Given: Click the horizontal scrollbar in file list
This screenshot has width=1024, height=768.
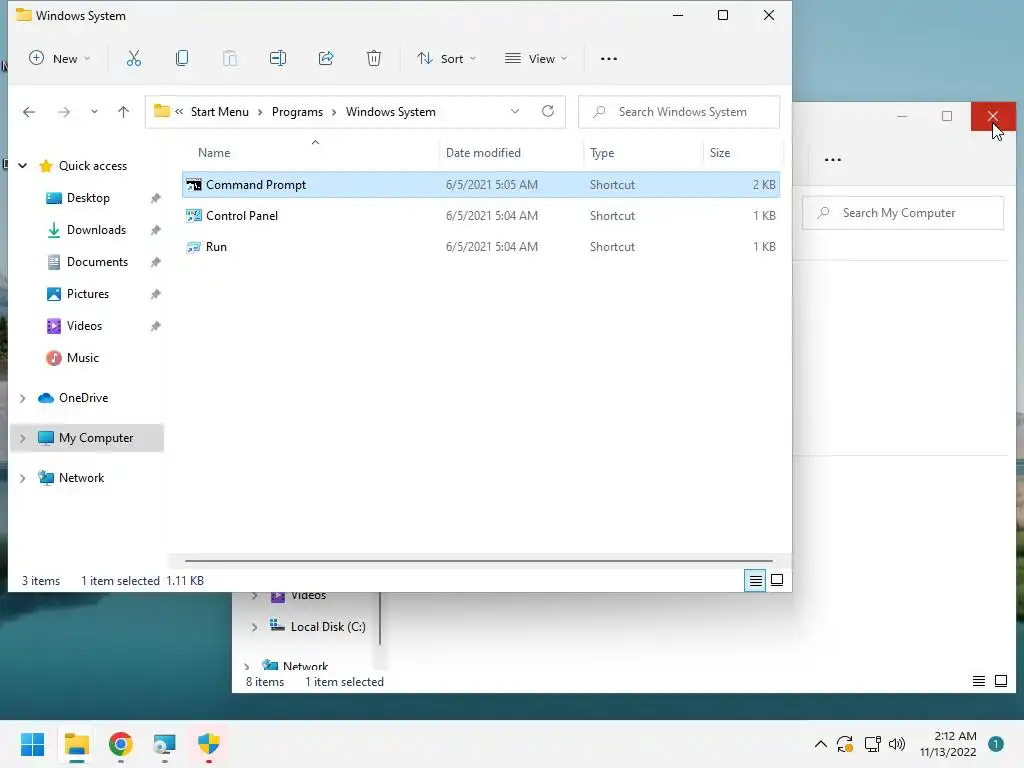Looking at the screenshot, I should pos(479,560).
